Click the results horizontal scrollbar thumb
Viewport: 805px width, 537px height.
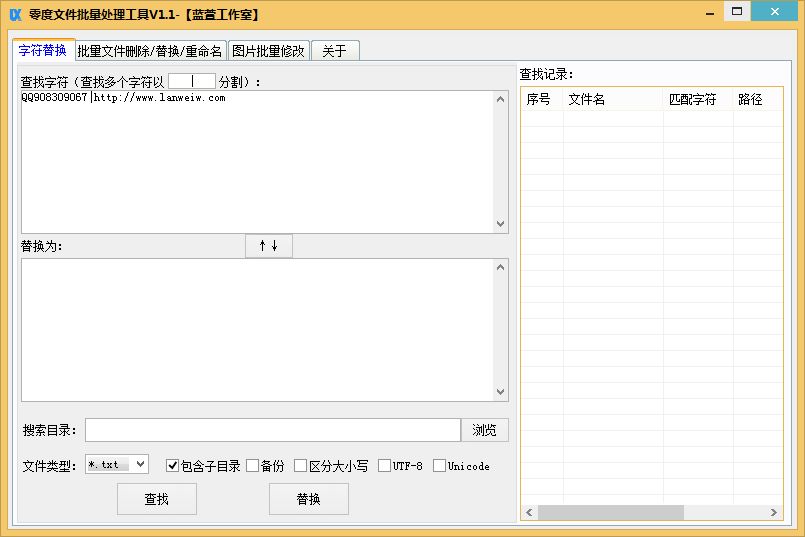point(610,512)
